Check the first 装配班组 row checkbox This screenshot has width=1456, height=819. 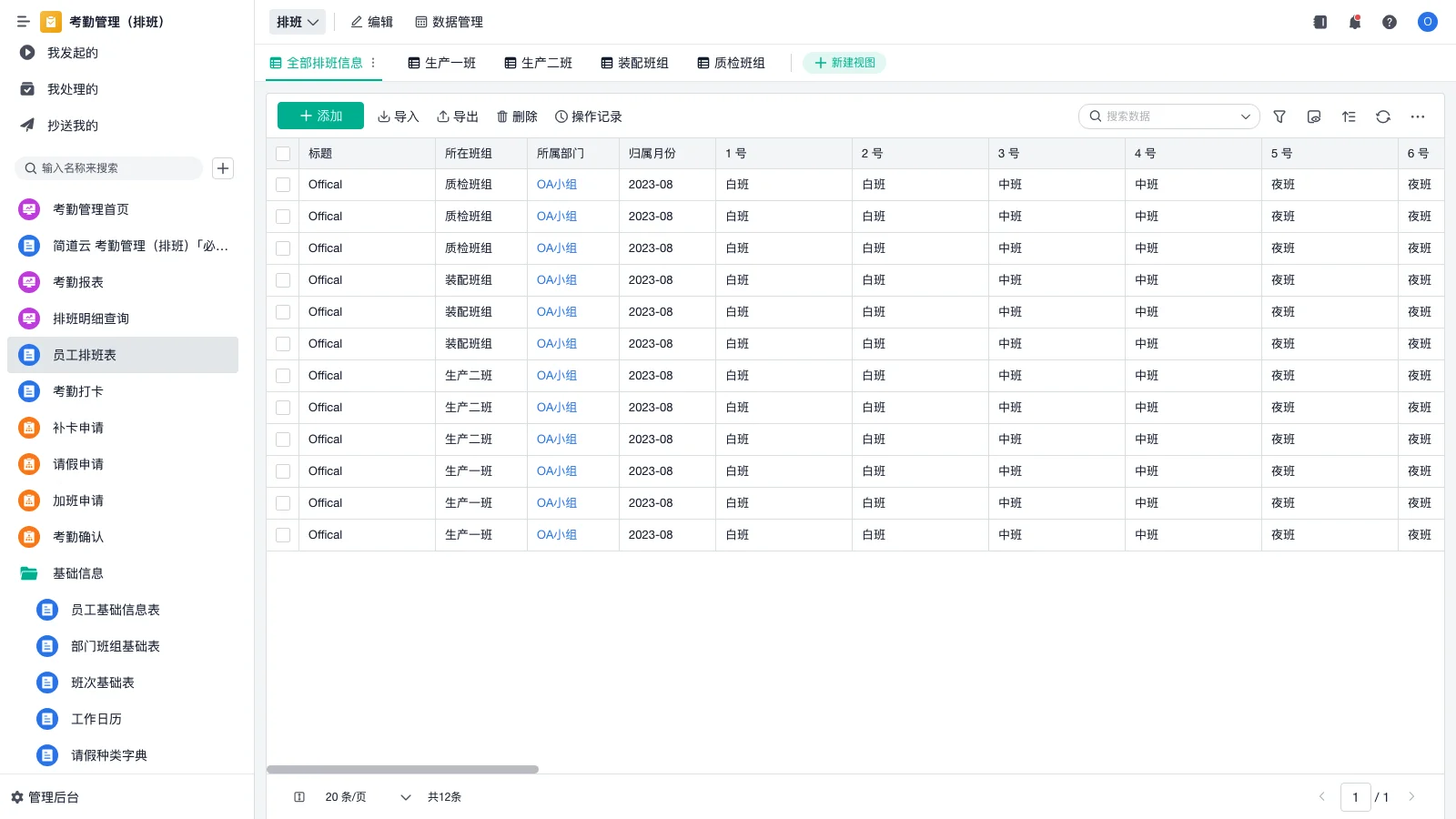(x=283, y=280)
